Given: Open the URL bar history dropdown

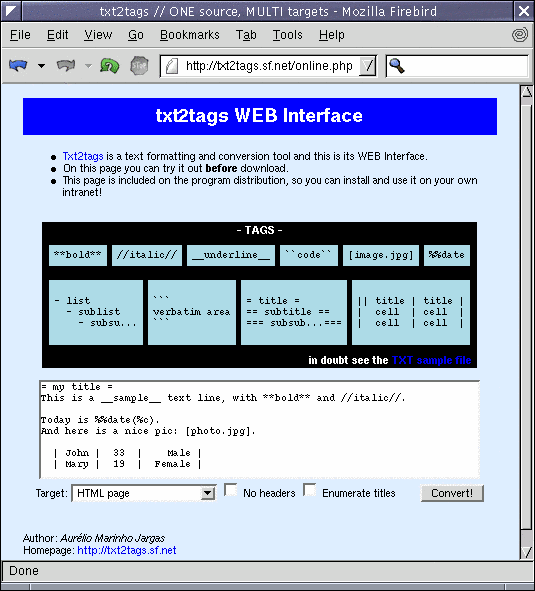Looking at the screenshot, I should 367,66.
